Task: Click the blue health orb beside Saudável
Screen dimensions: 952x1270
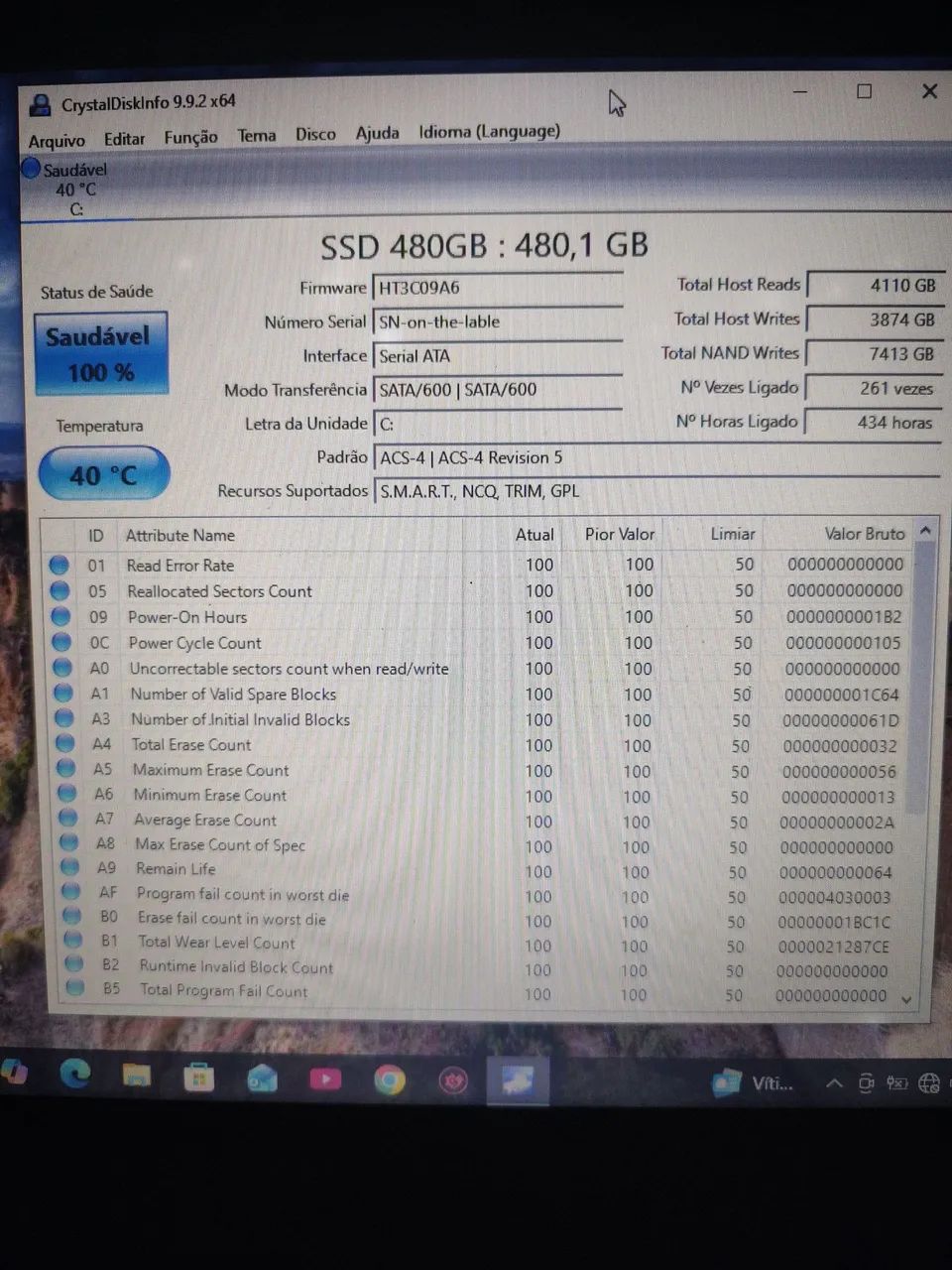Action: (31, 169)
